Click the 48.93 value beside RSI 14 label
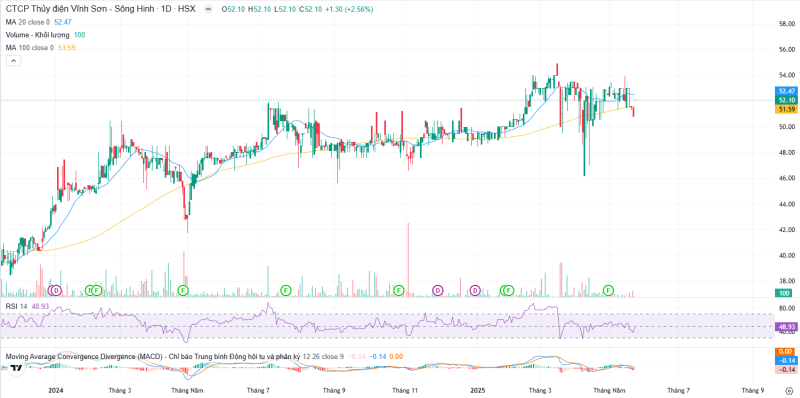This screenshot has width=800, height=398. click(x=40, y=306)
